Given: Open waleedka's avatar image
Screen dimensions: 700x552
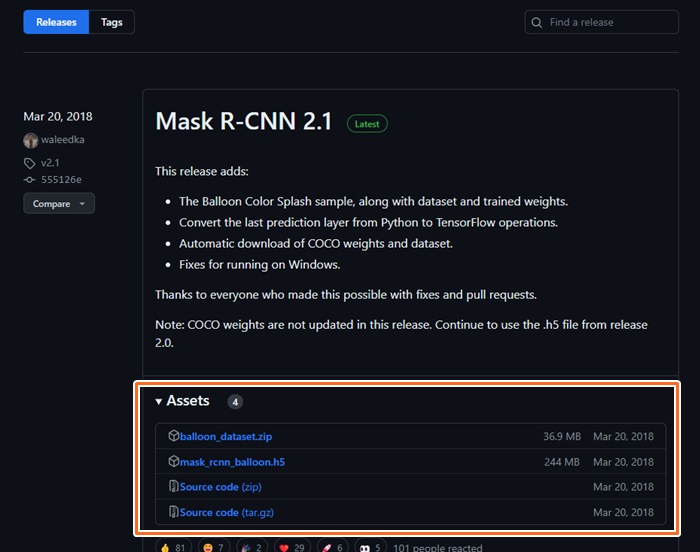Looking at the screenshot, I should [31, 140].
